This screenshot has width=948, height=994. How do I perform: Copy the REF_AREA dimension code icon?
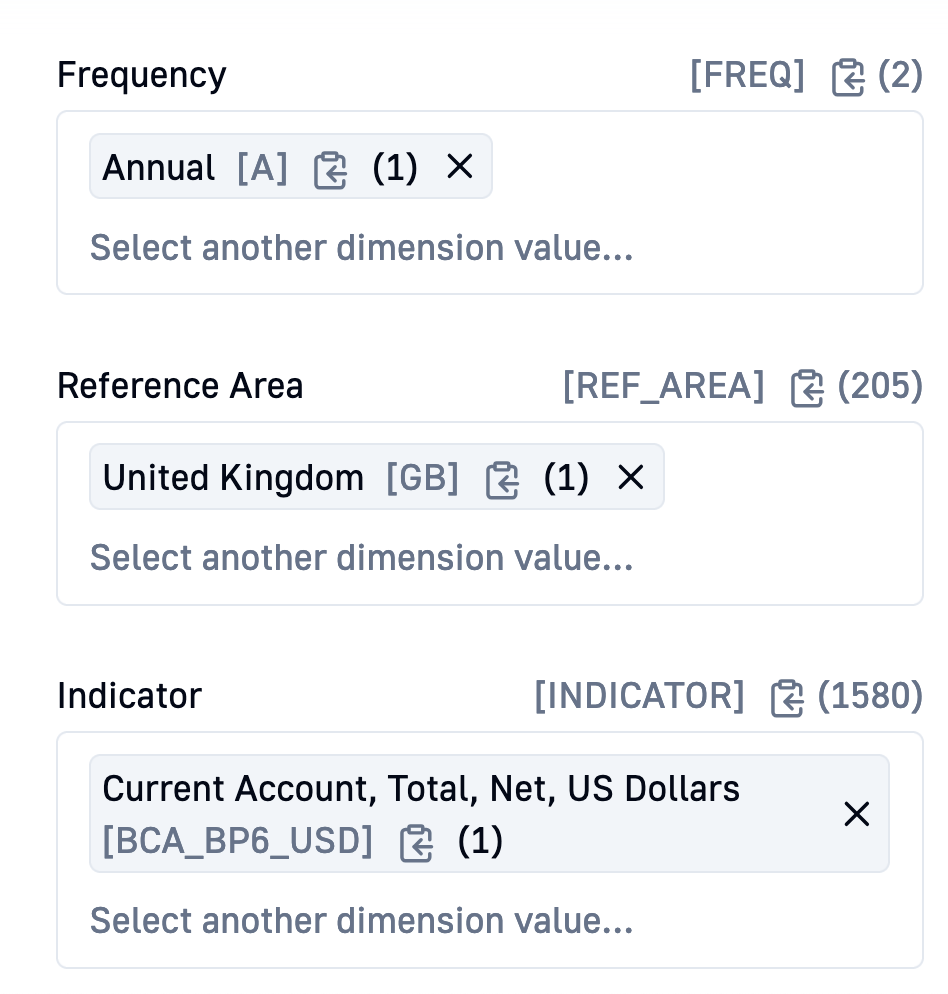807,388
